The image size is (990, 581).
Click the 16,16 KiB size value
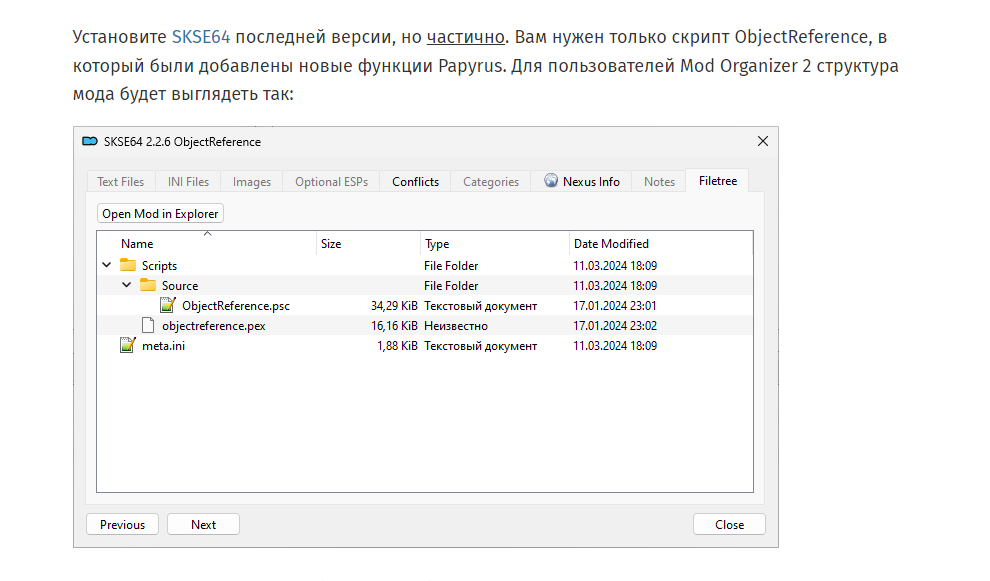tap(394, 326)
